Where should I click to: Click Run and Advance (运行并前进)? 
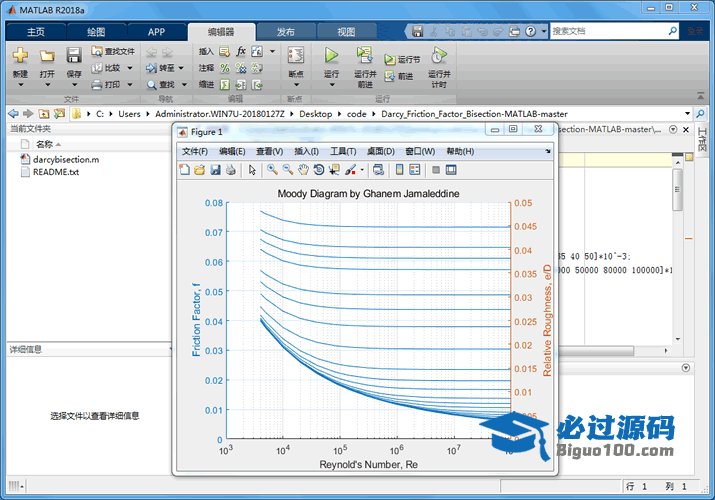point(365,67)
